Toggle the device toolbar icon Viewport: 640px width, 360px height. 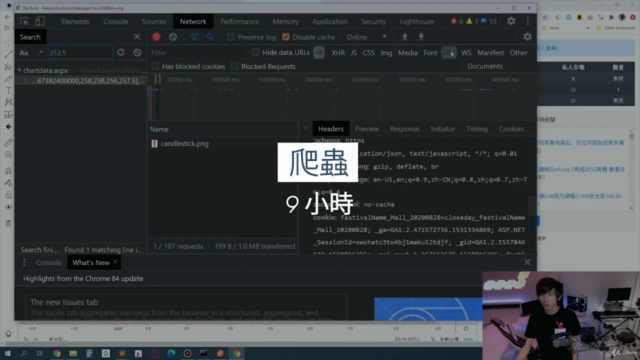click(x=40, y=21)
